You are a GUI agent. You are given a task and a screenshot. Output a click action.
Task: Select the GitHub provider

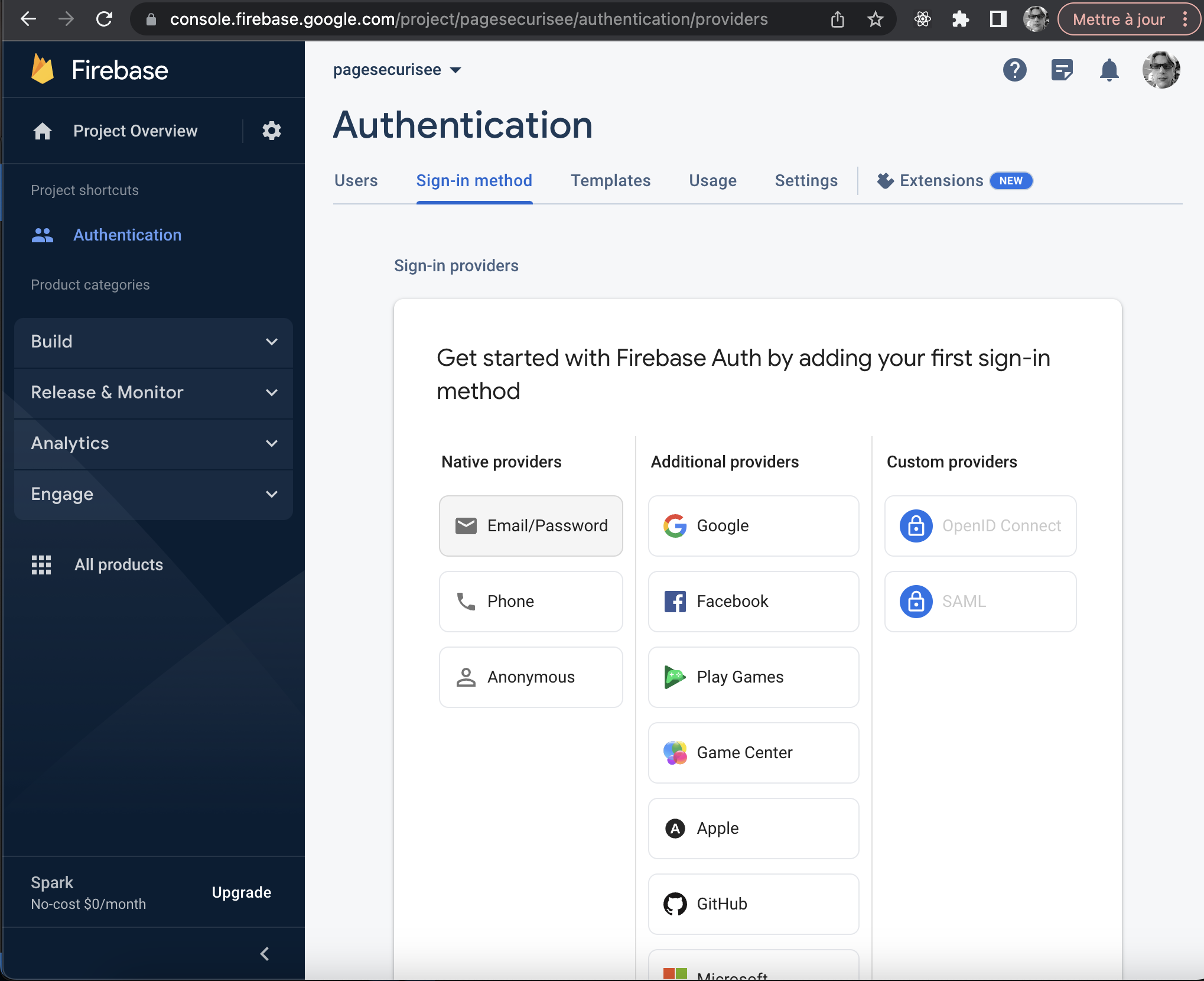(x=753, y=904)
